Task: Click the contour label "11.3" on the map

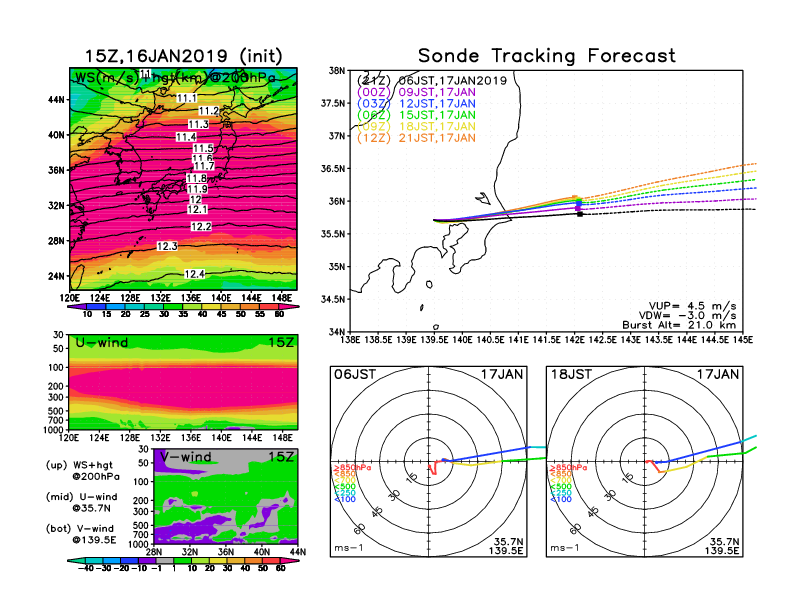Action: coord(199,124)
